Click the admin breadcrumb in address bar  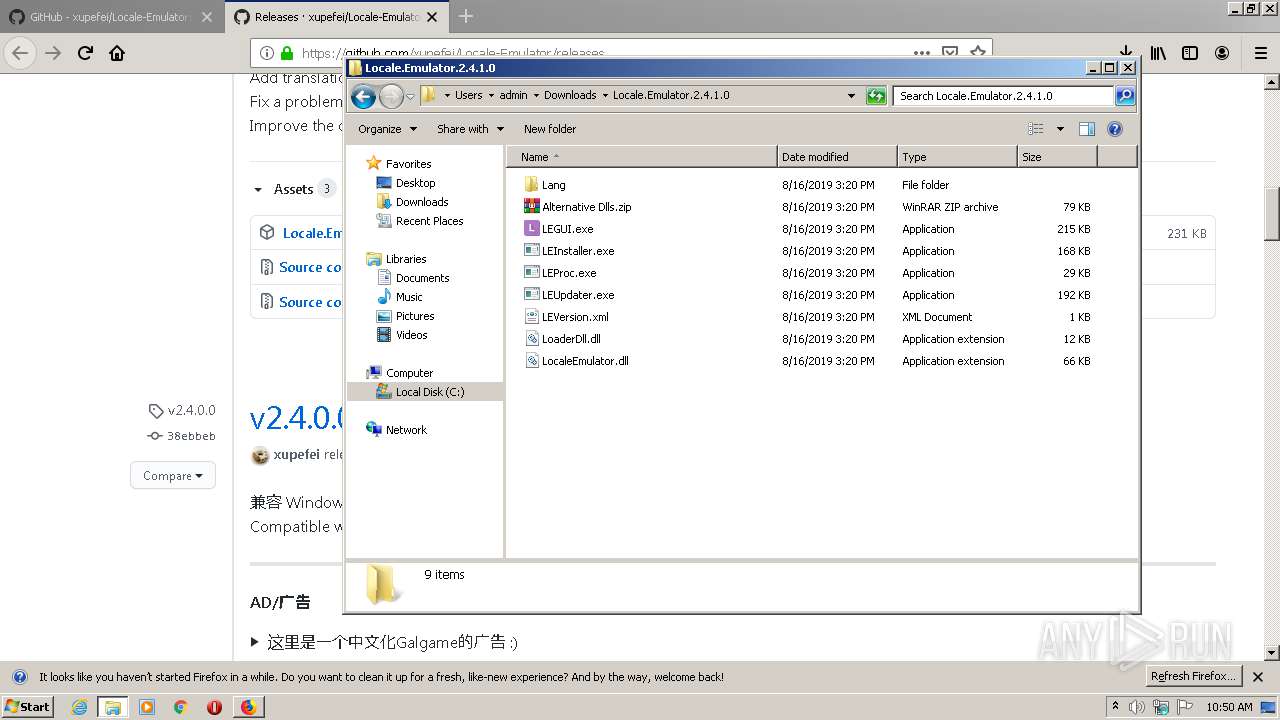click(x=513, y=96)
